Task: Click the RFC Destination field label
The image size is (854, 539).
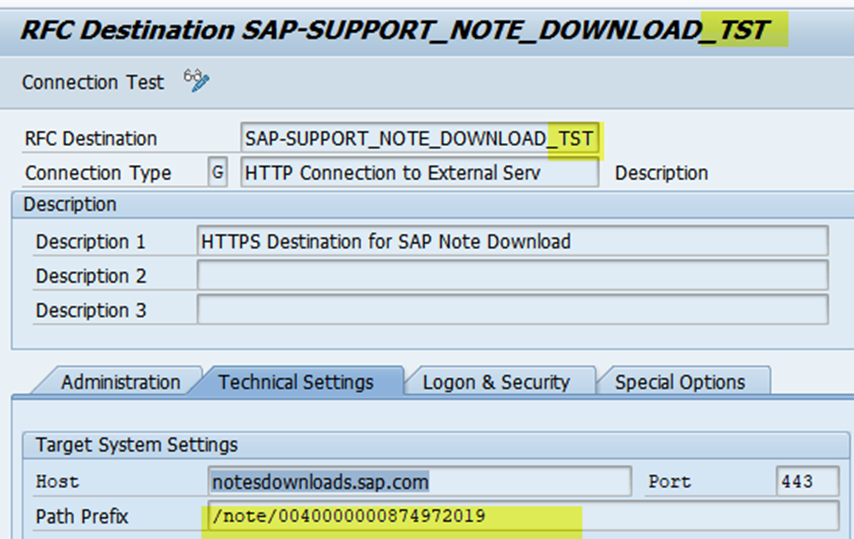Action: click(90, 138)
